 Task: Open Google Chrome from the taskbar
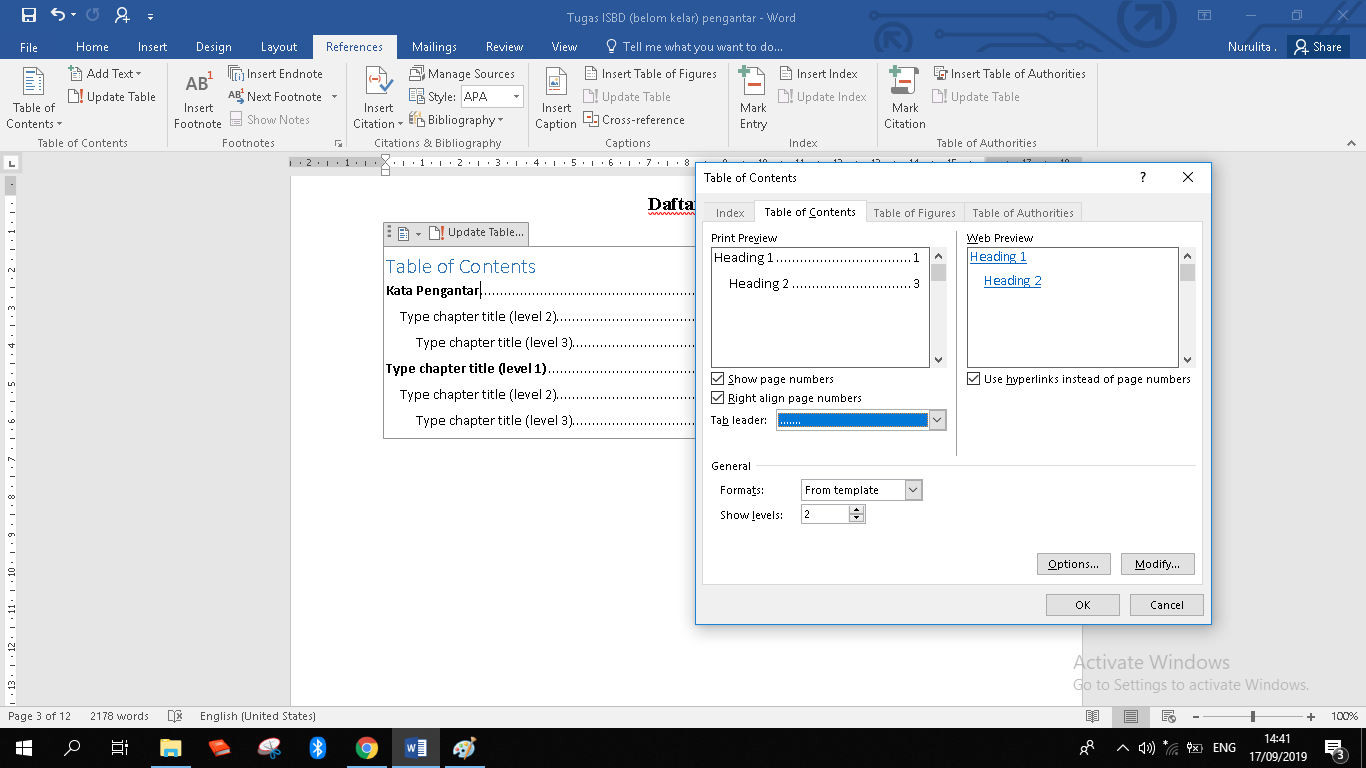pyautogui.click(x=366, y=748)
